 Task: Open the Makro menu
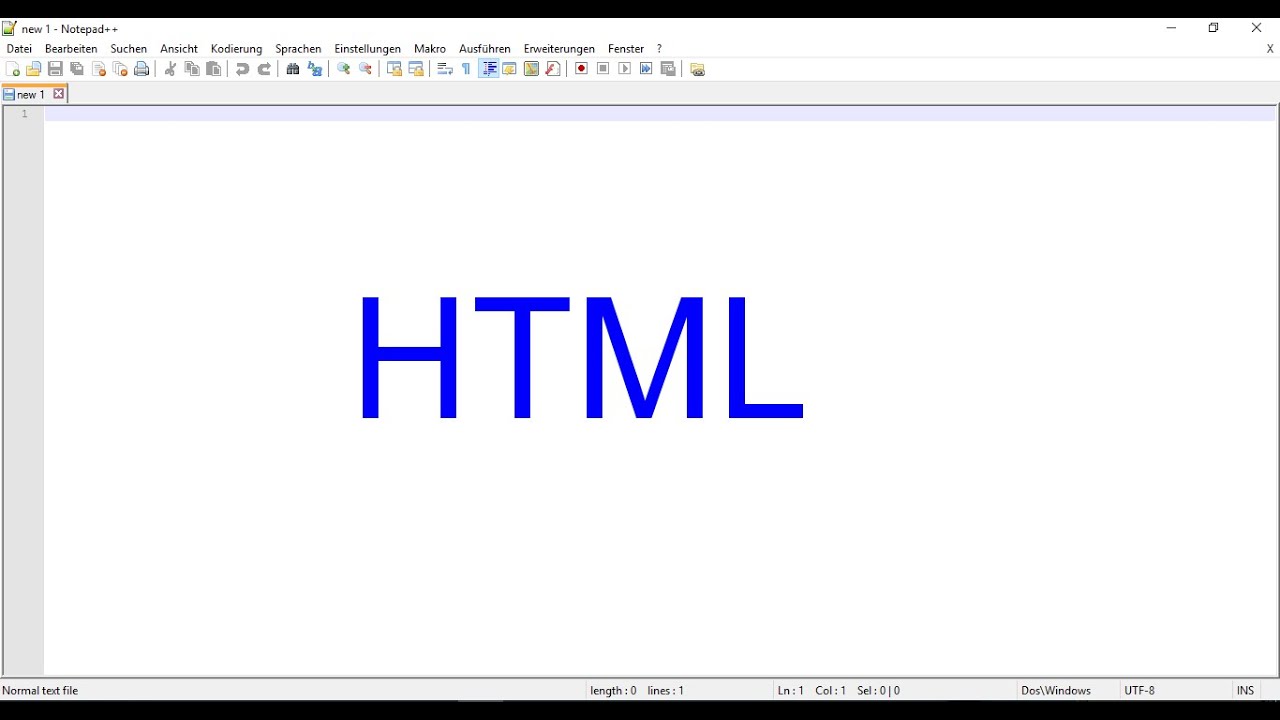click(430, 48)
